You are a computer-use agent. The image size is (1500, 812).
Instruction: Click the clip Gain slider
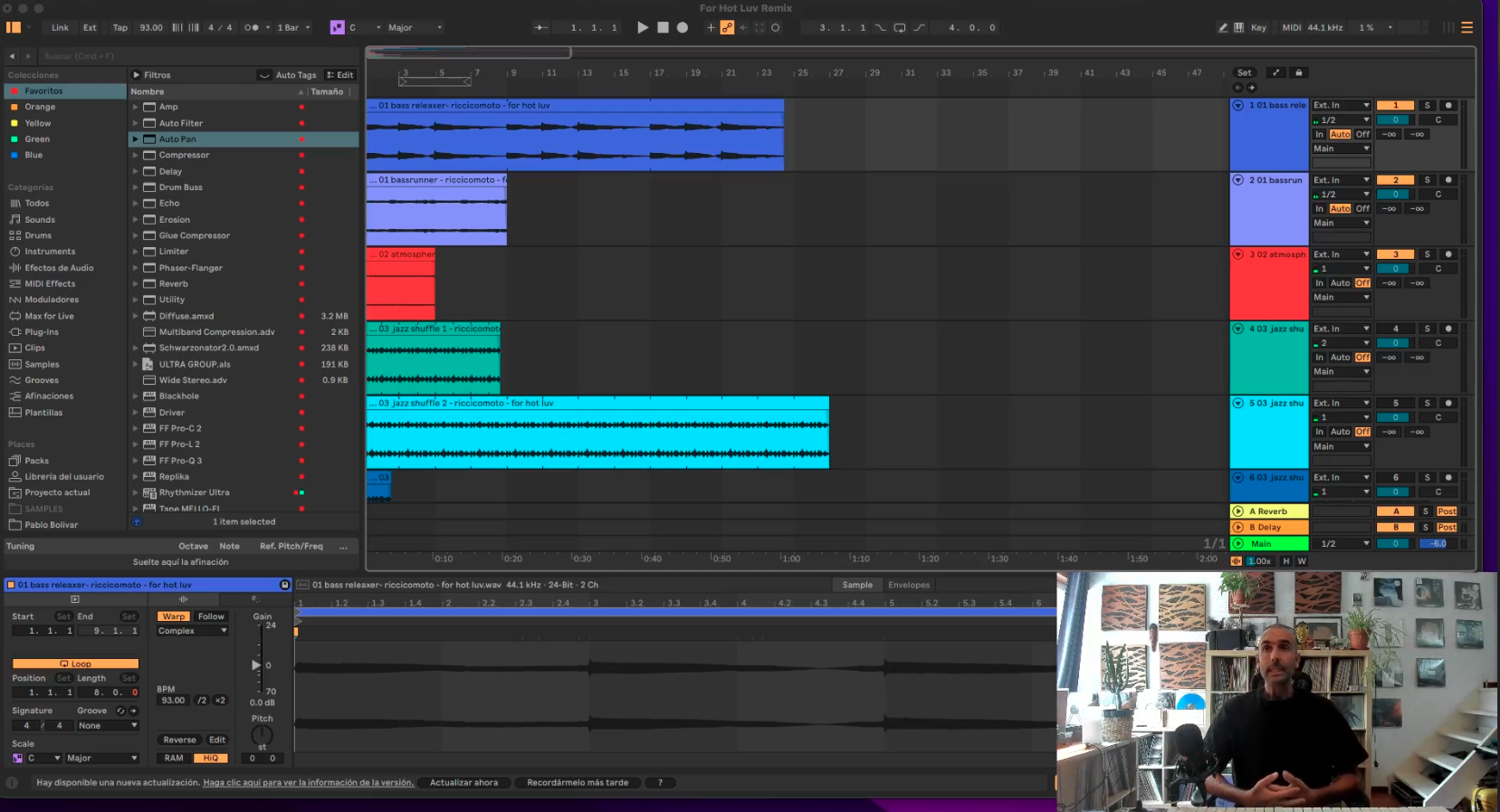coord(257,665)
